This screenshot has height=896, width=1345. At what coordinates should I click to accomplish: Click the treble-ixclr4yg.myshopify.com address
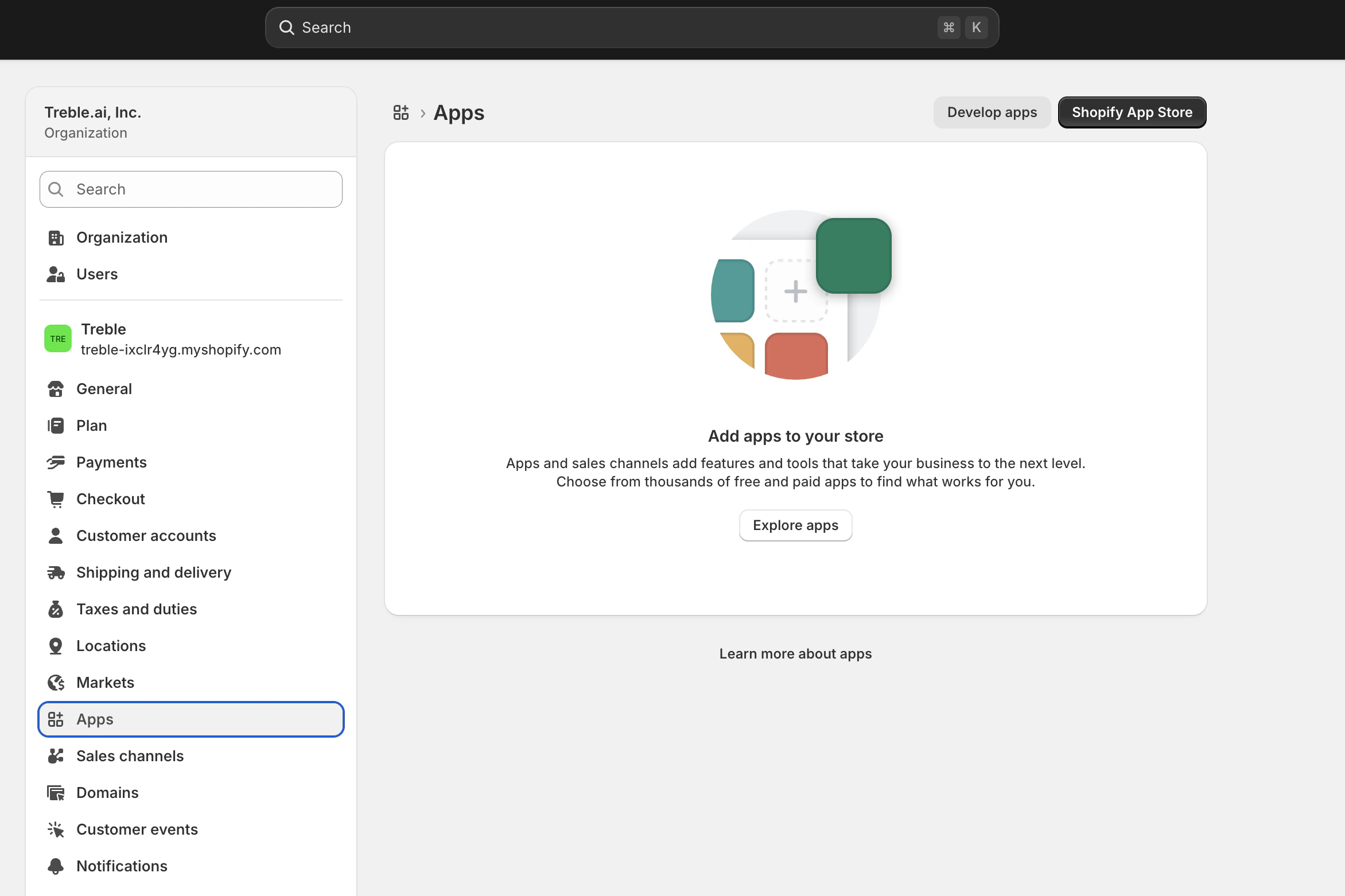pyautogui.click(x=181, y=350)
